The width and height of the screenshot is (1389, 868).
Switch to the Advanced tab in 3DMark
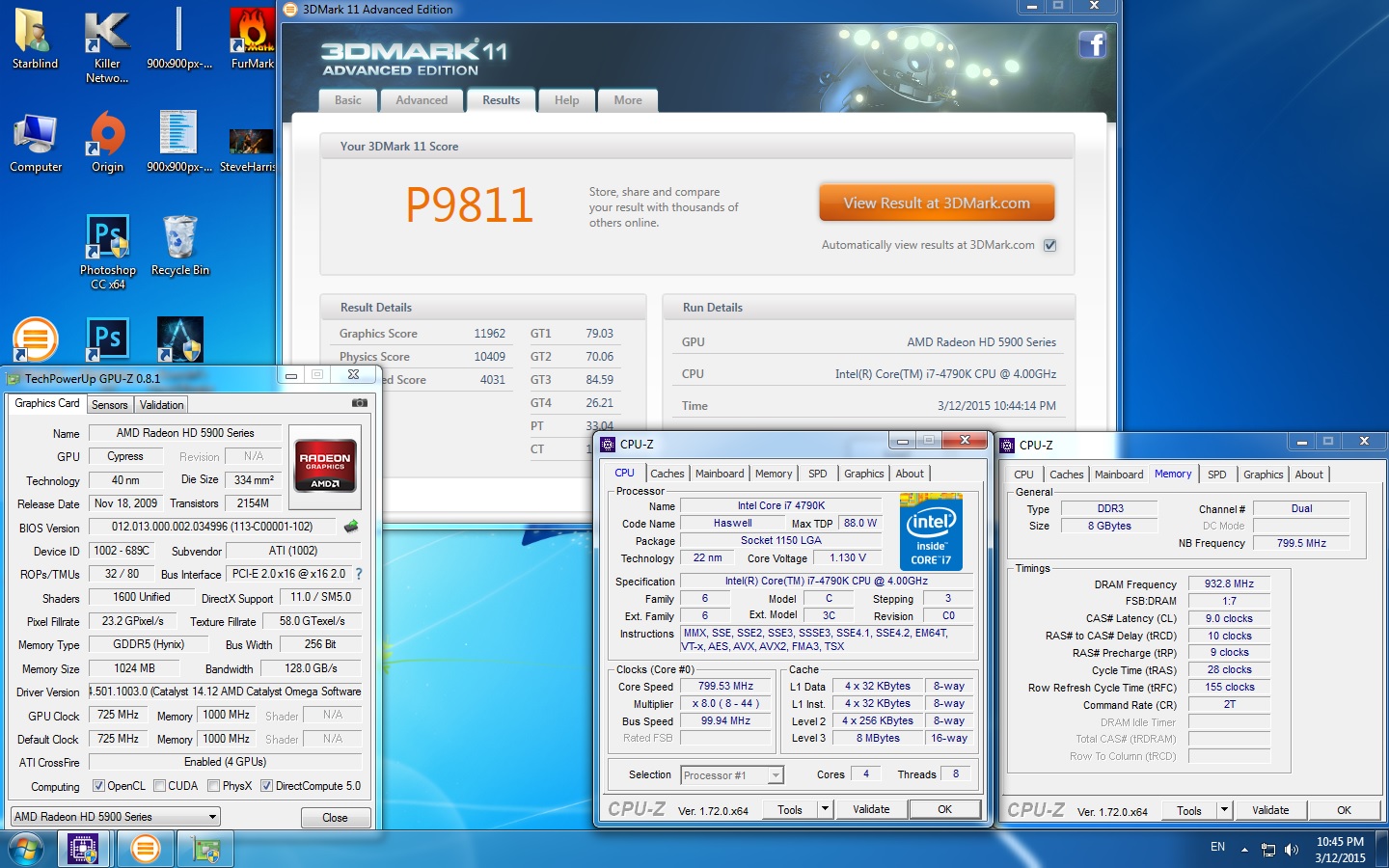pyautogui.click(x=422, y=100)
